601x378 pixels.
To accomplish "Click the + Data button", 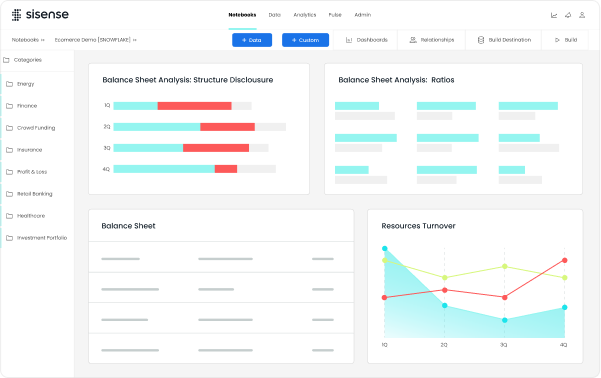I will pyautogui.click(x=252, y=40).
